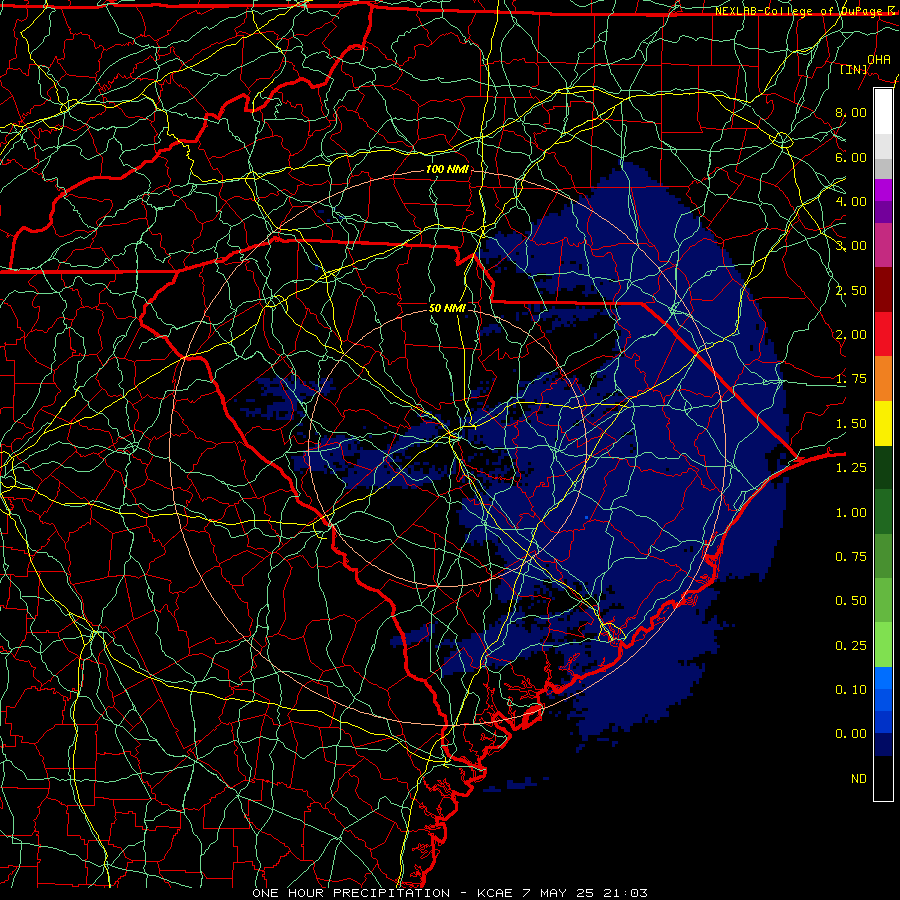Viewport: 900px width, 900px height.
Task: Select the dark red legend swatch near 2.50
Action: click(x=883, y=290)
